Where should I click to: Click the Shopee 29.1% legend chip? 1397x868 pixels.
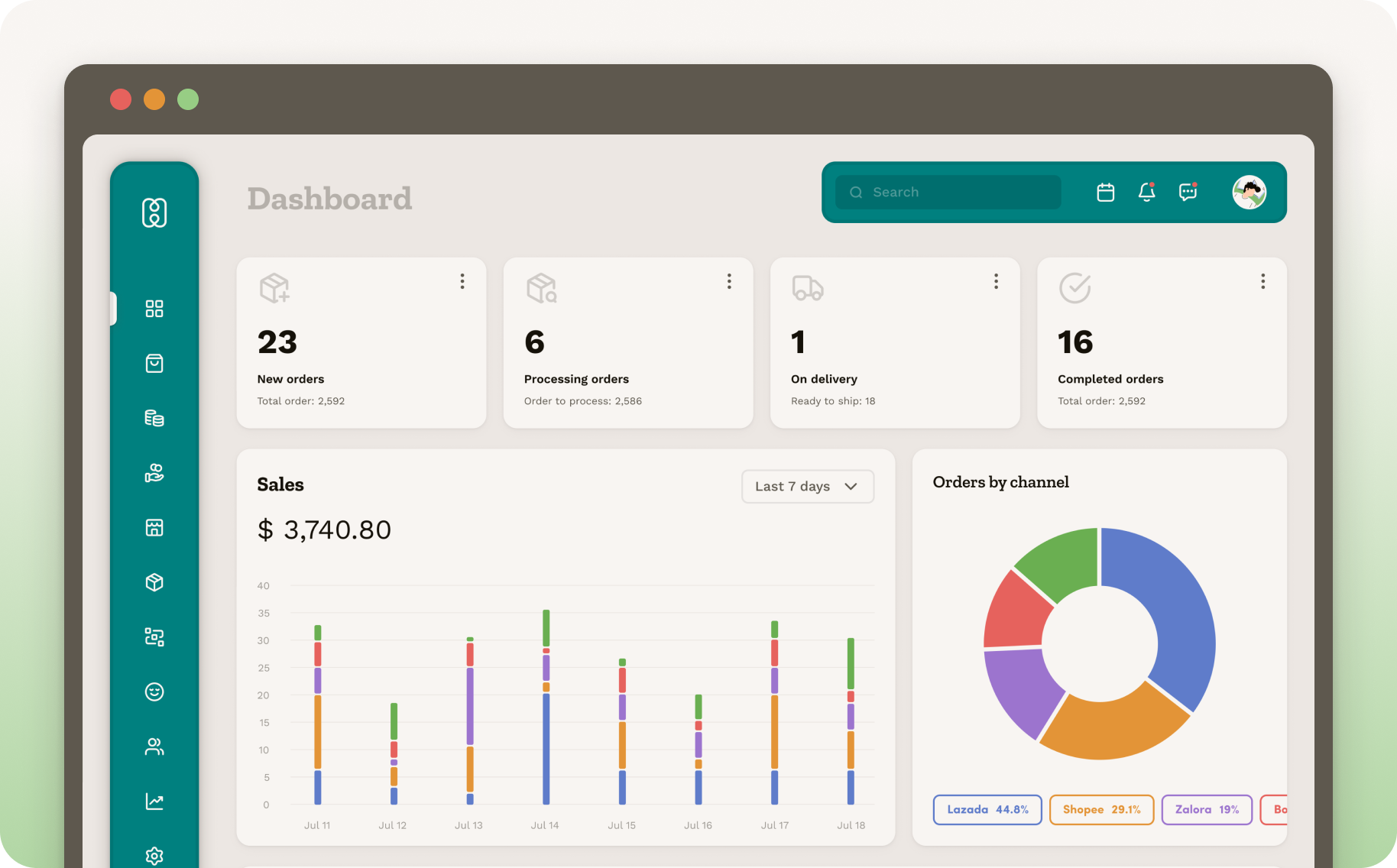coord(1101,810)
